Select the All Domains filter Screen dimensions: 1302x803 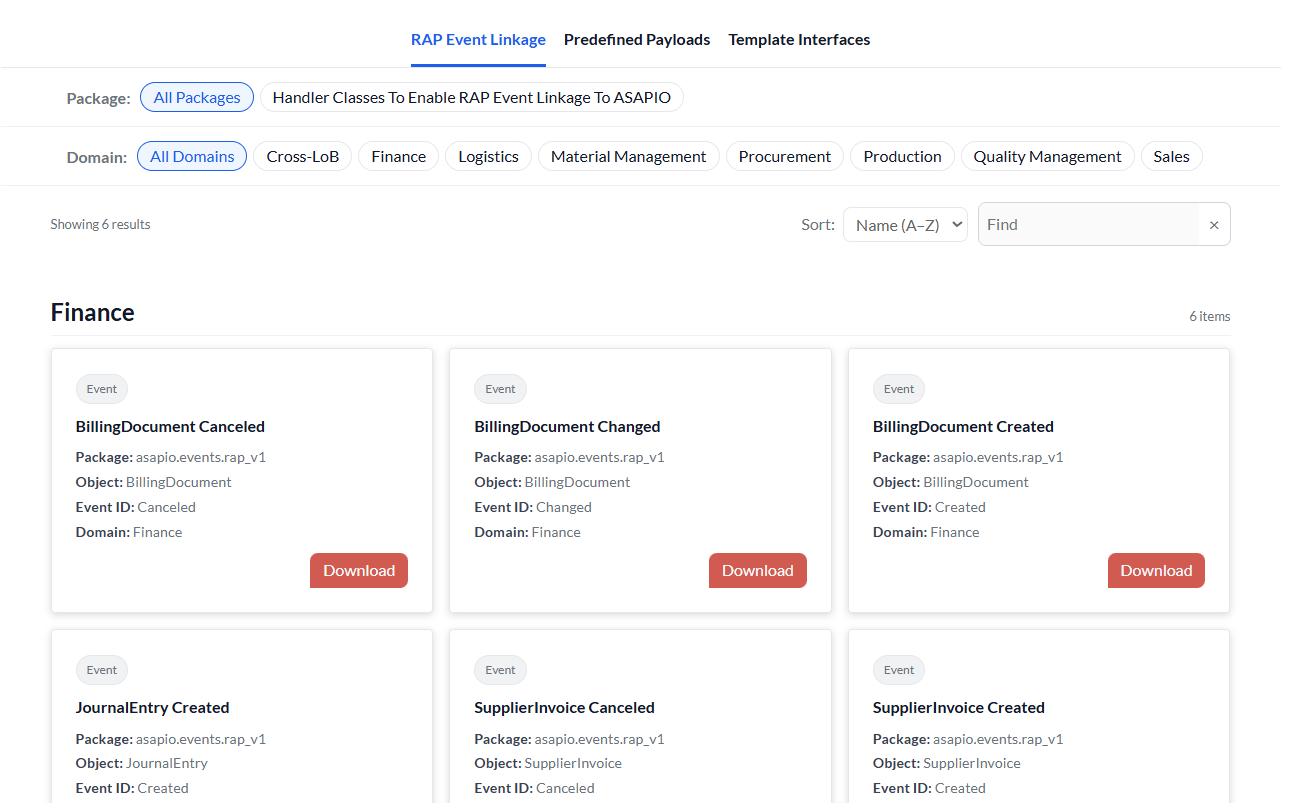192,156
